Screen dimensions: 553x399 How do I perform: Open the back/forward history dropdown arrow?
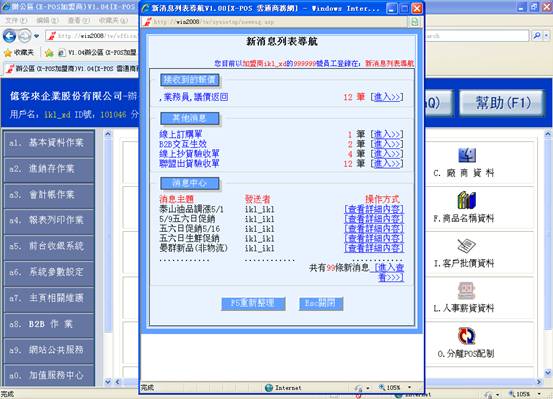(x=37, y=36)
